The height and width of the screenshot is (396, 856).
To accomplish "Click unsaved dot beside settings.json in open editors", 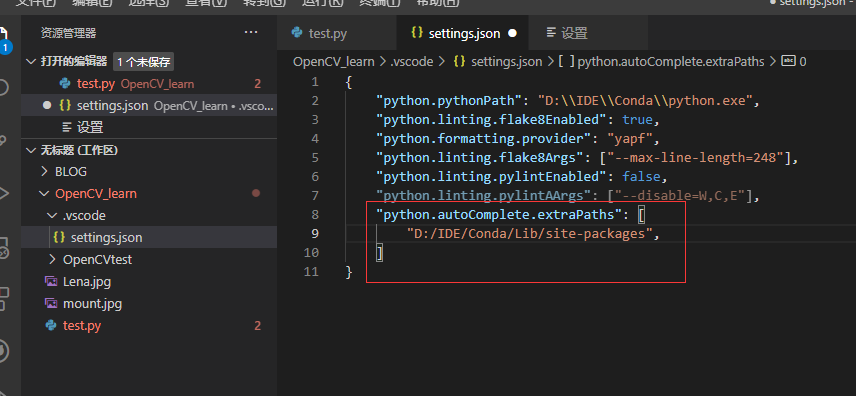I will pyautogui.click(x=46, y=105).
